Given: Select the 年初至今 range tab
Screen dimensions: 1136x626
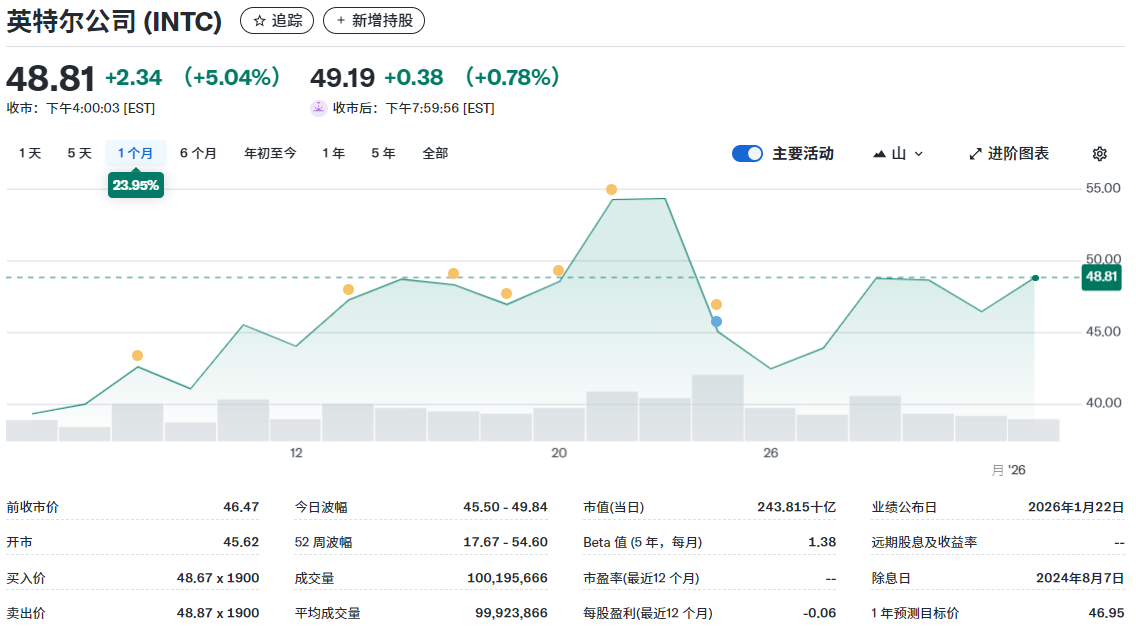Looking at the screenshot, I should point(269,153).
